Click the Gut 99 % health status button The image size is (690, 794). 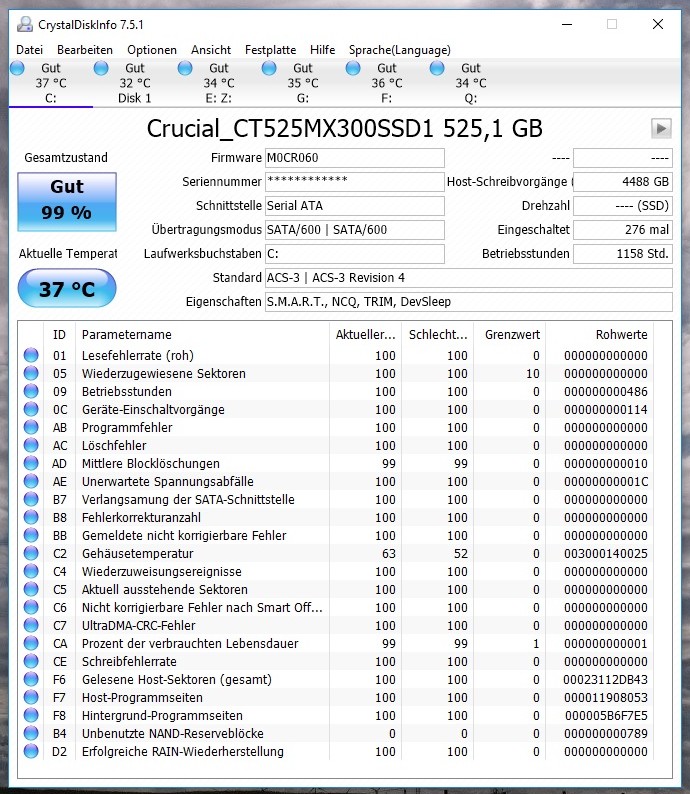tap(67, 202)
